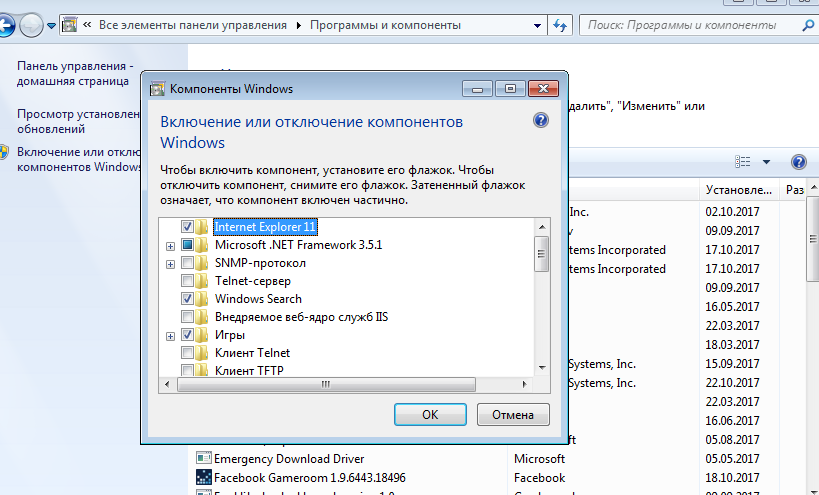Click the forward navigation arrow
The image size is (819, 495).
31,25
